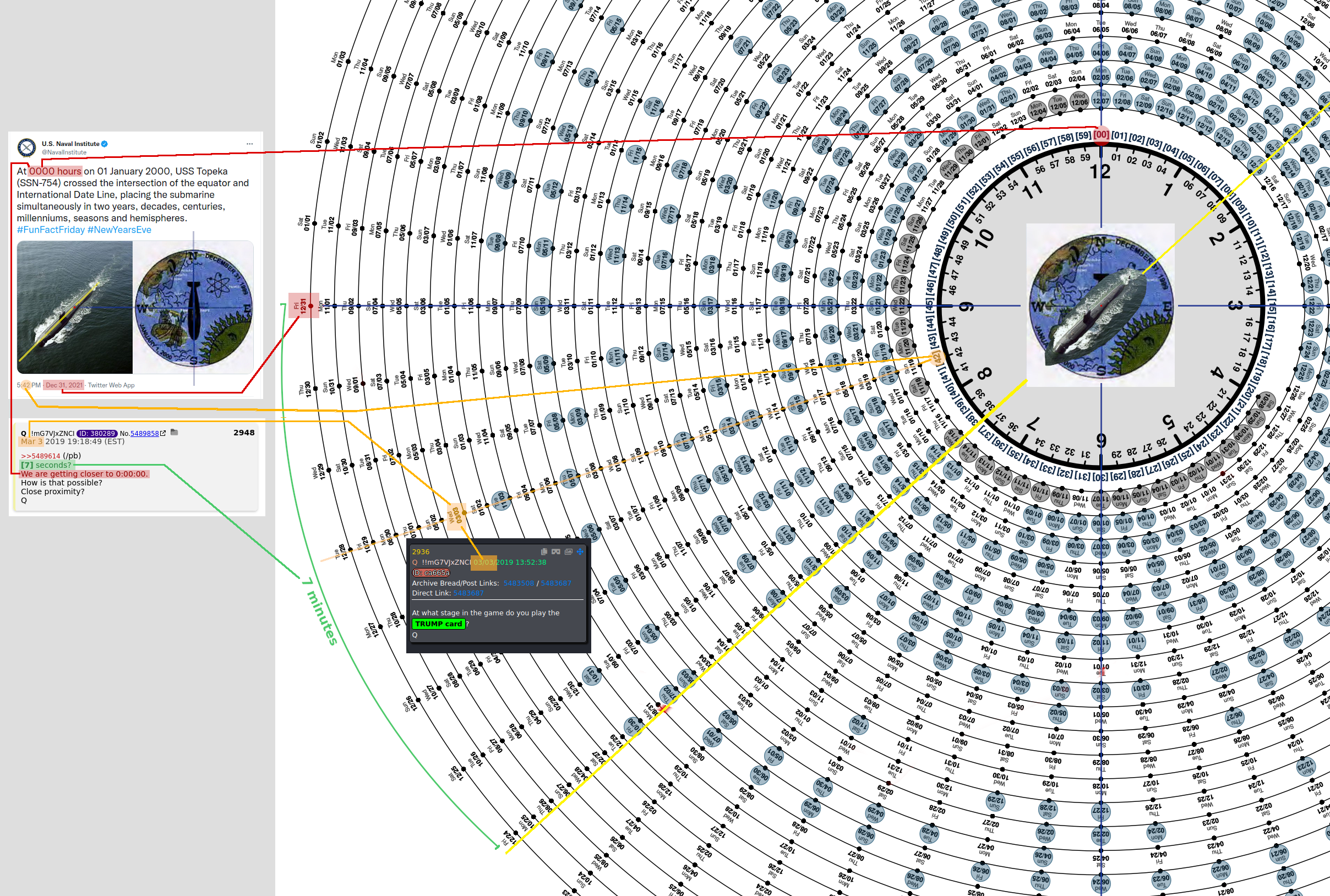Click the ID: ca665a badge

pos(432,572)
